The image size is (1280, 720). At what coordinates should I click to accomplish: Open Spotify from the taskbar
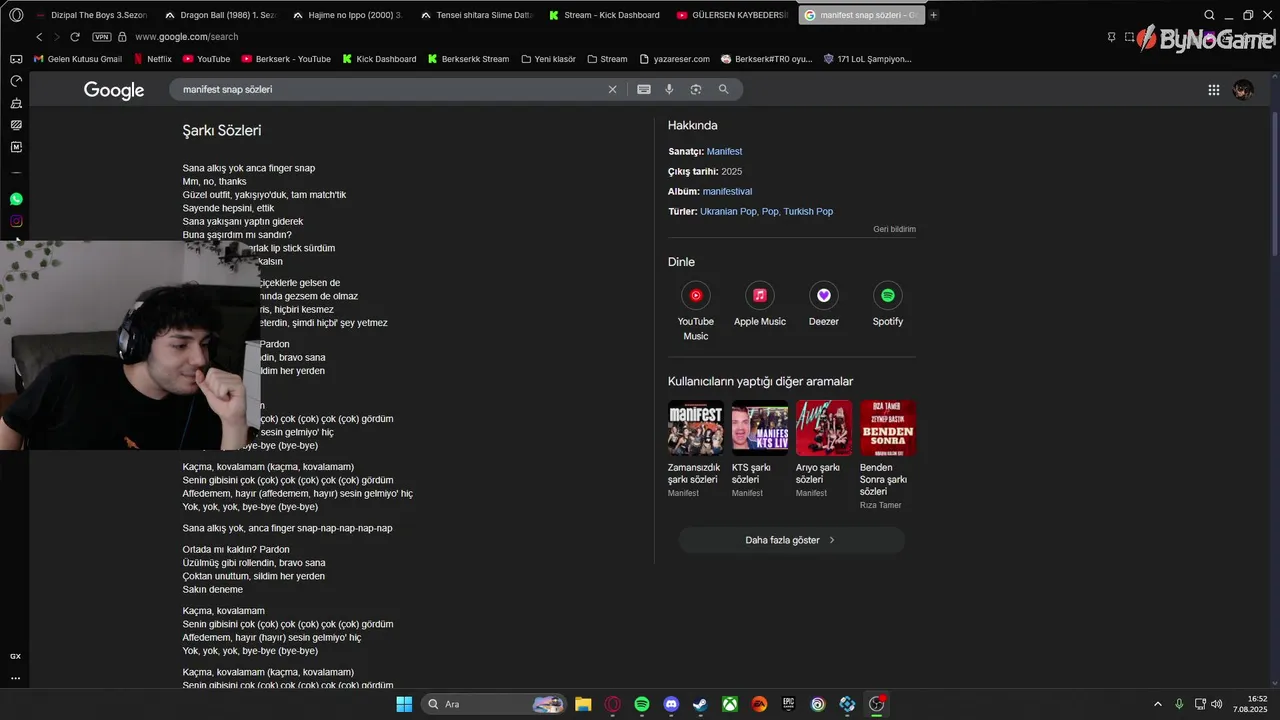click(642, 704)
